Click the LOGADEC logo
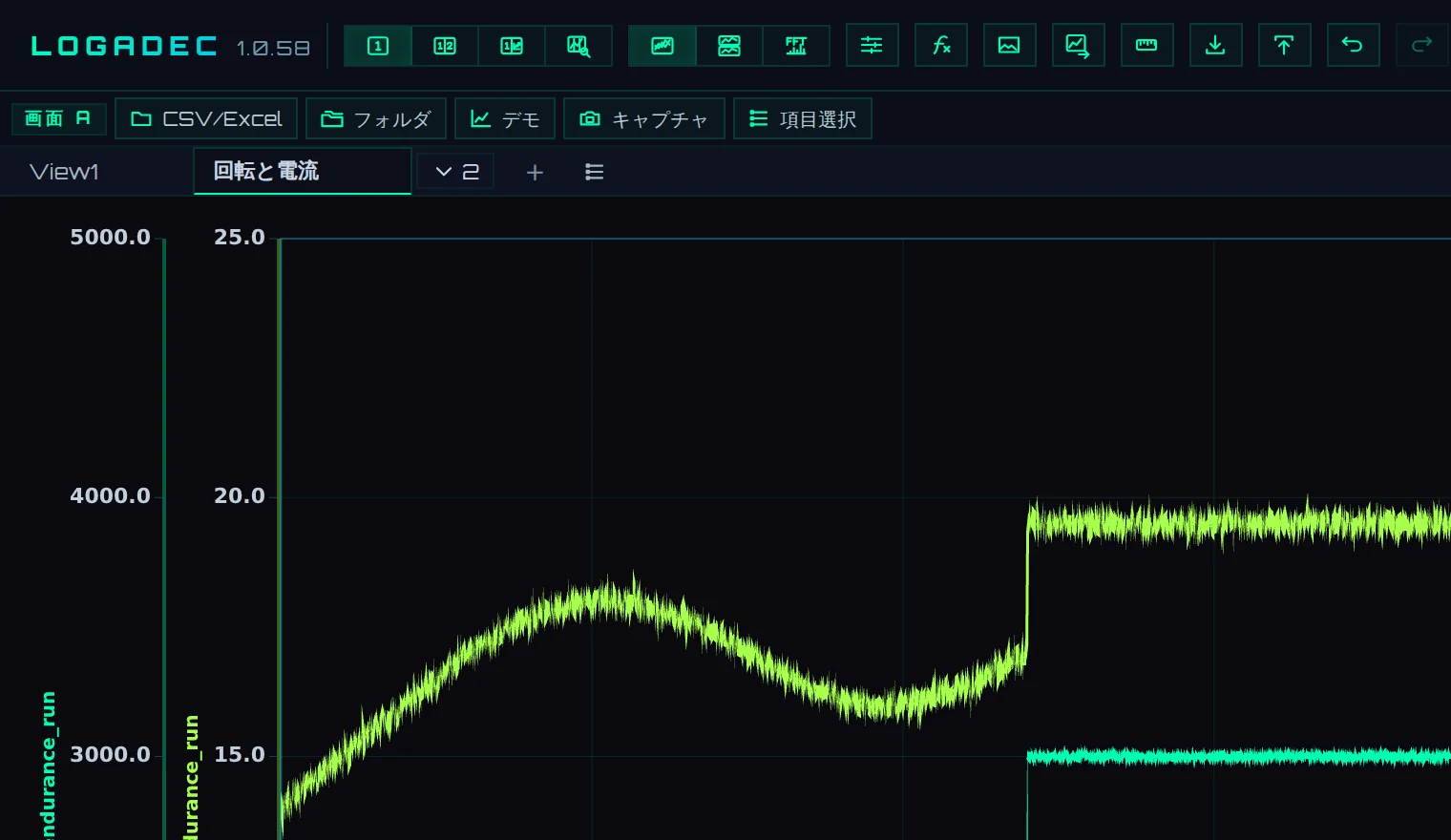 coord(124,46)
